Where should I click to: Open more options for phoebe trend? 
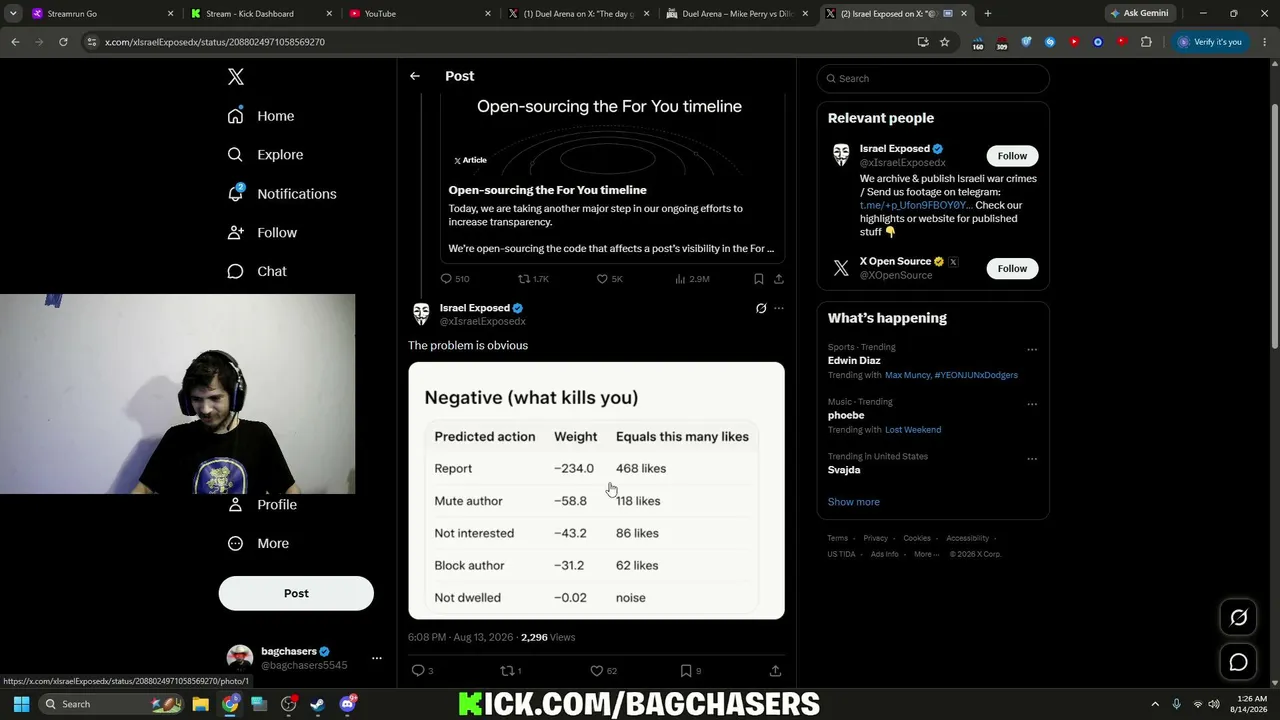coord(1032,405)
